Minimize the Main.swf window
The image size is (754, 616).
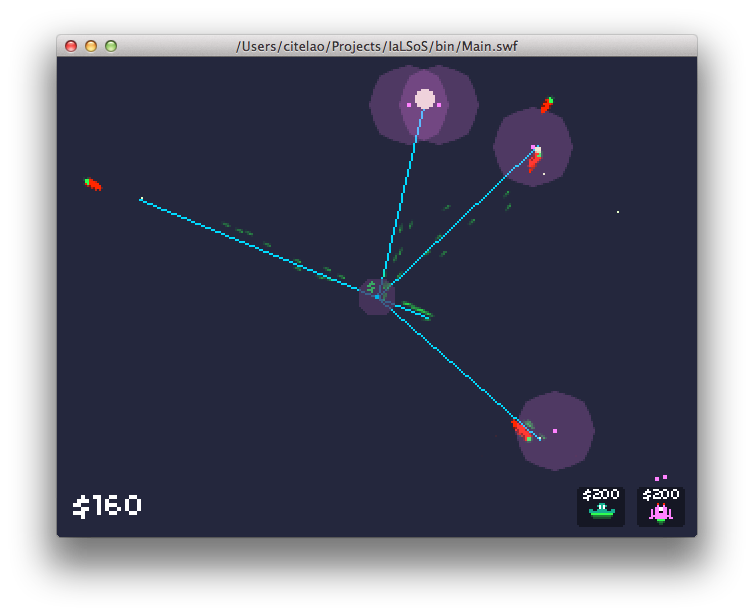click(91, 46)
